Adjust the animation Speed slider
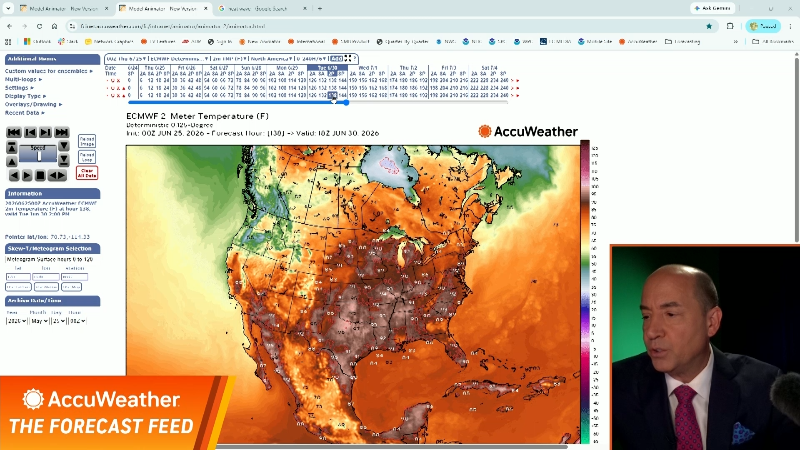The height and width of the screenshot is (450, 800). (38, 155)
